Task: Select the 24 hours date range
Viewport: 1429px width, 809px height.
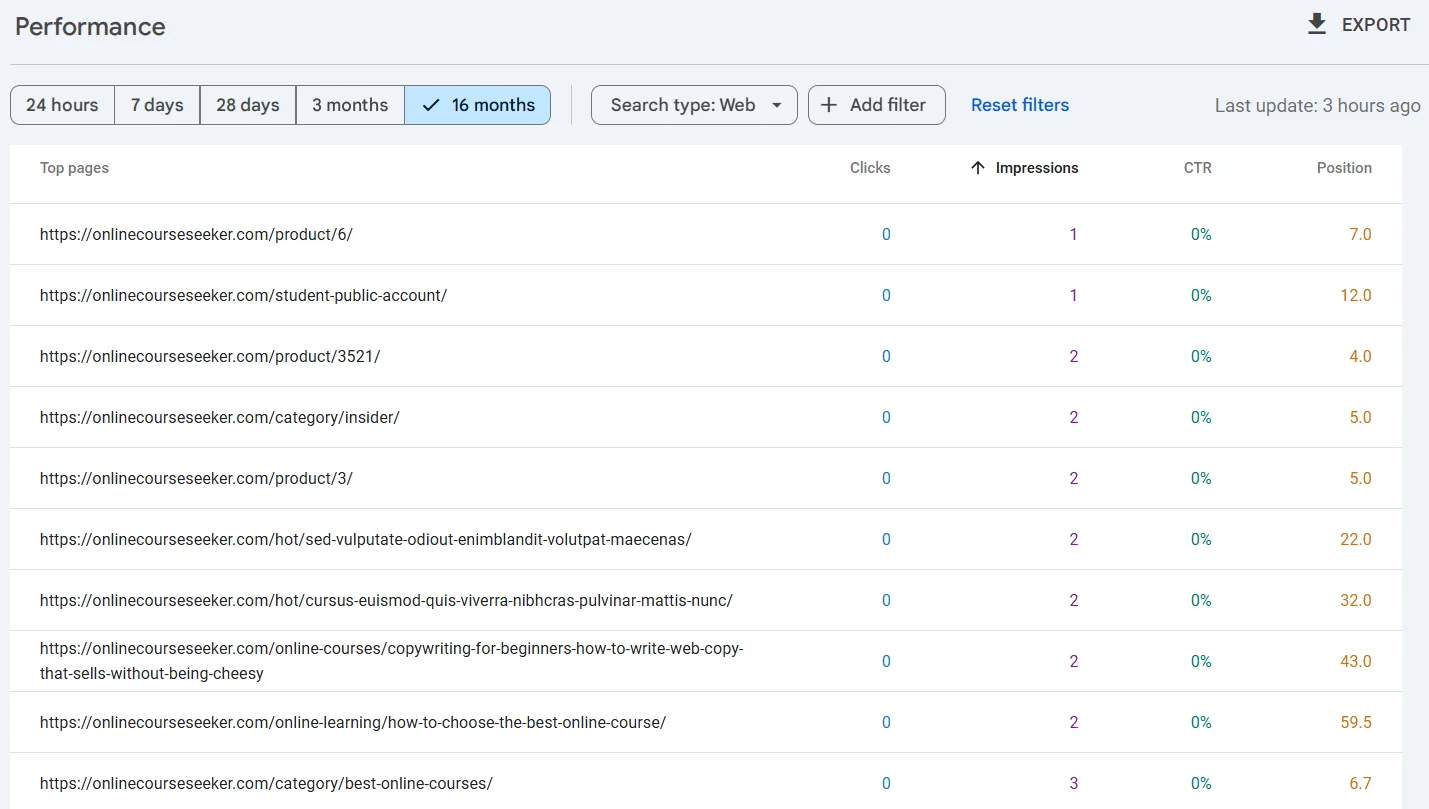Action: pyautogui.click(x=62, y=105)
